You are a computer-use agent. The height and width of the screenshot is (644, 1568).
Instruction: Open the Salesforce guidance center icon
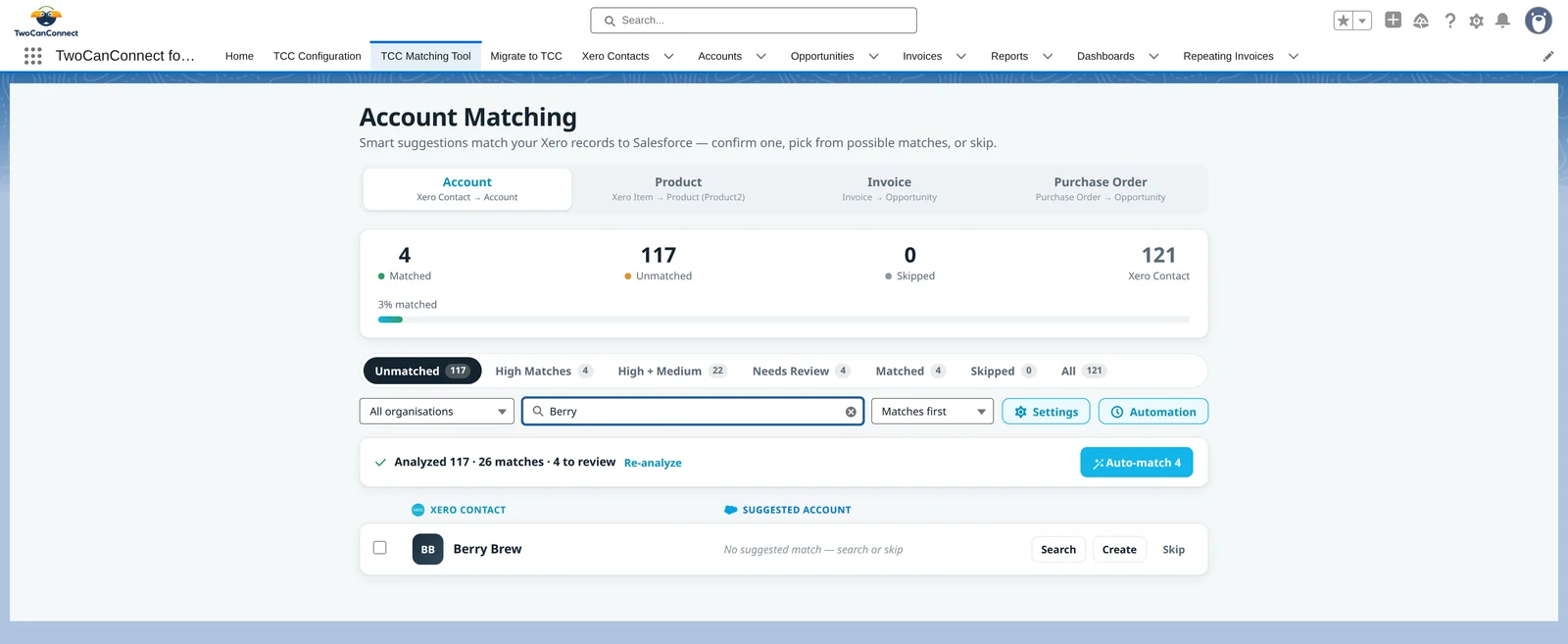pyautogui.click(x=1421, y=21)
